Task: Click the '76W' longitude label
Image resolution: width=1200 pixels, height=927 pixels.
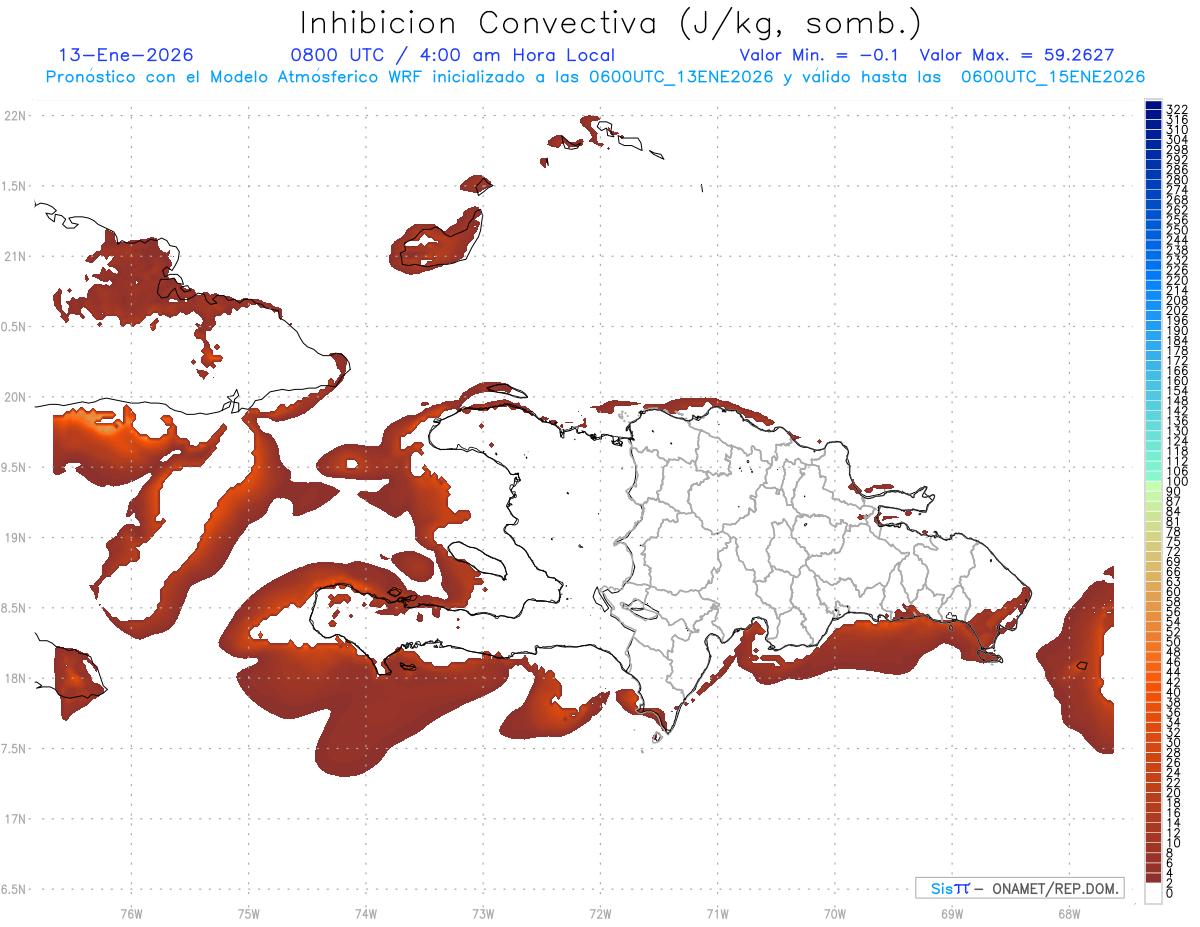Action: (x=131, y=913)
